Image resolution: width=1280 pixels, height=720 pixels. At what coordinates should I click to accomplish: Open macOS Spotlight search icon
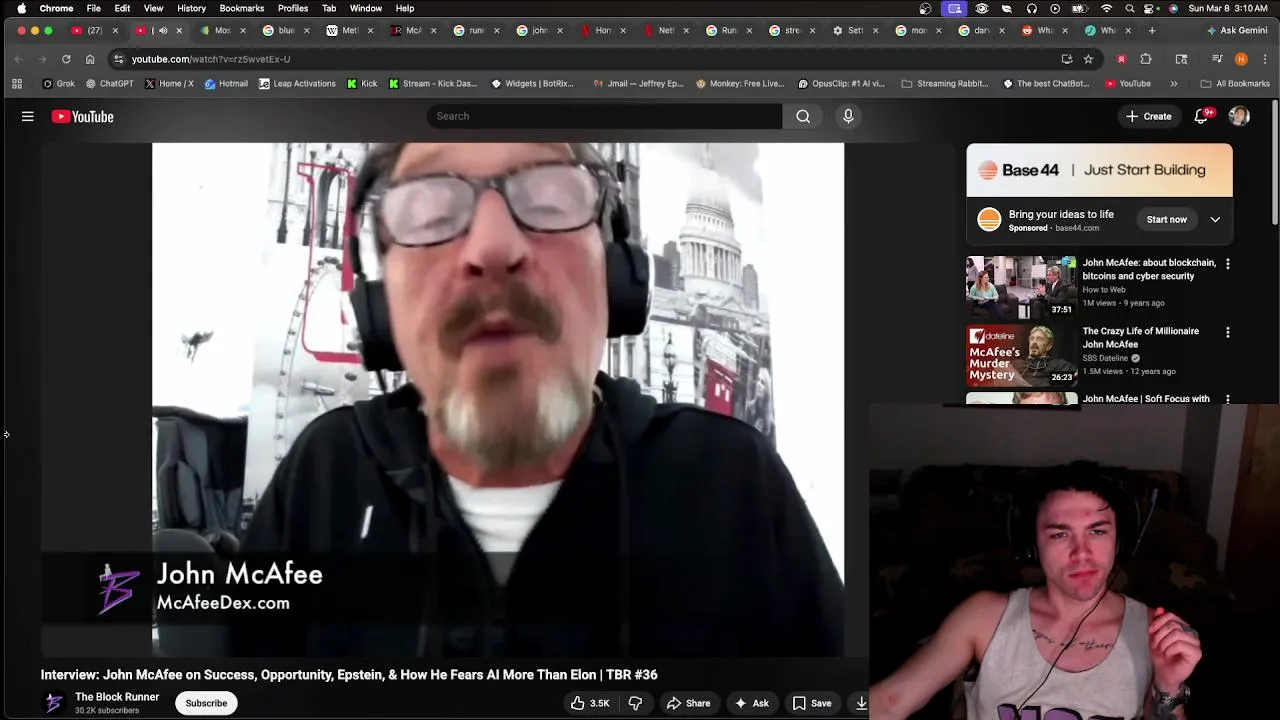[x=1130, y=8]
